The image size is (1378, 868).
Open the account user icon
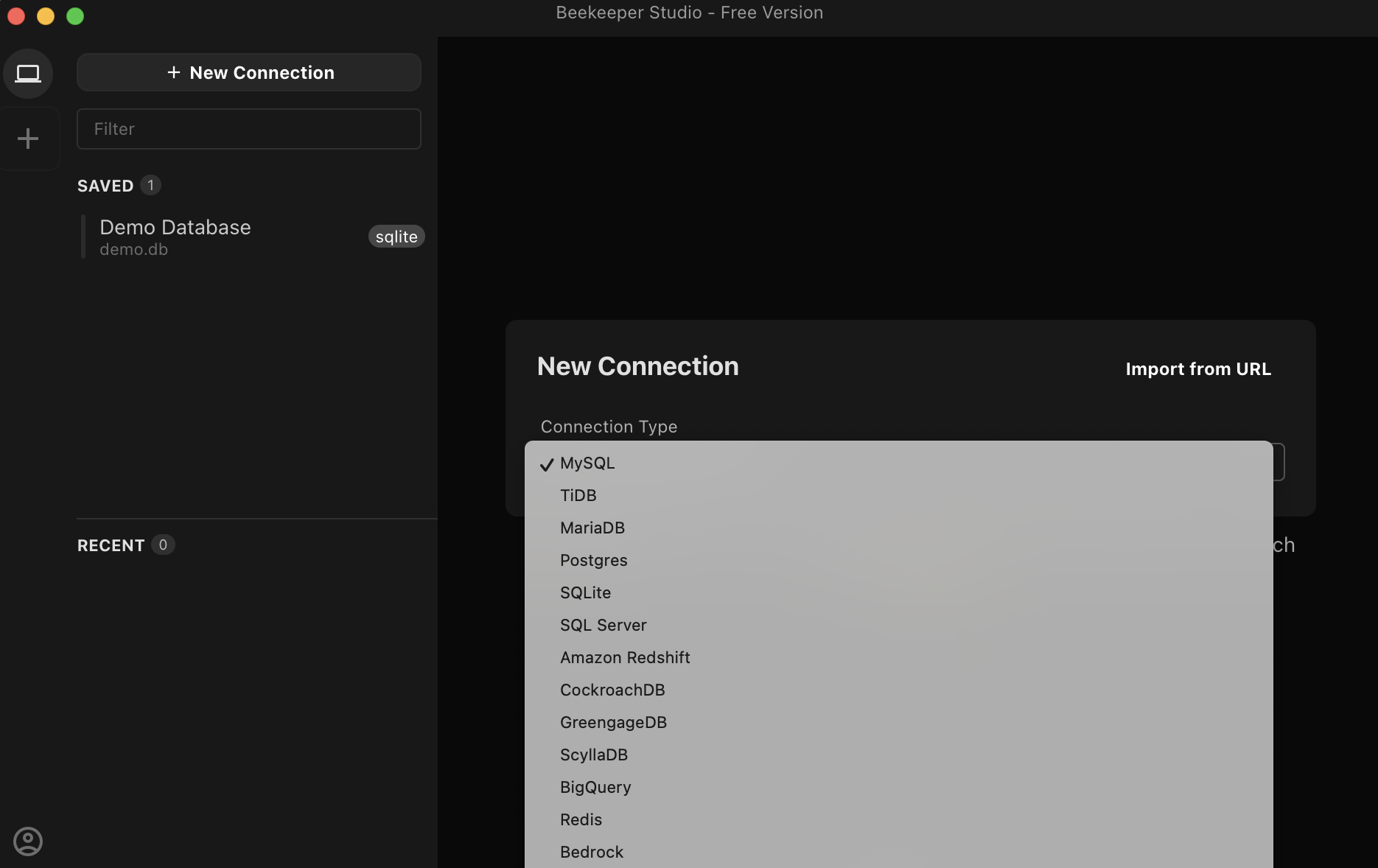click(28, 841)
